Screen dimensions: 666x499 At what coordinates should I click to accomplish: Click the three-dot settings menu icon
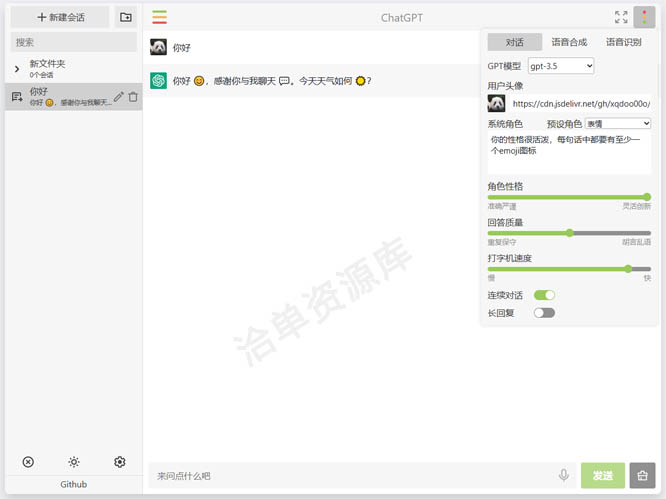coord(644,17)
